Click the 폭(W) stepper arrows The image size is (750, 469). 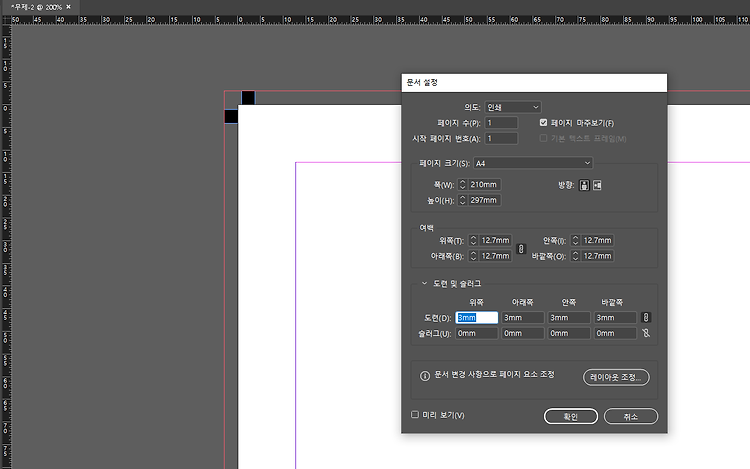463,185
